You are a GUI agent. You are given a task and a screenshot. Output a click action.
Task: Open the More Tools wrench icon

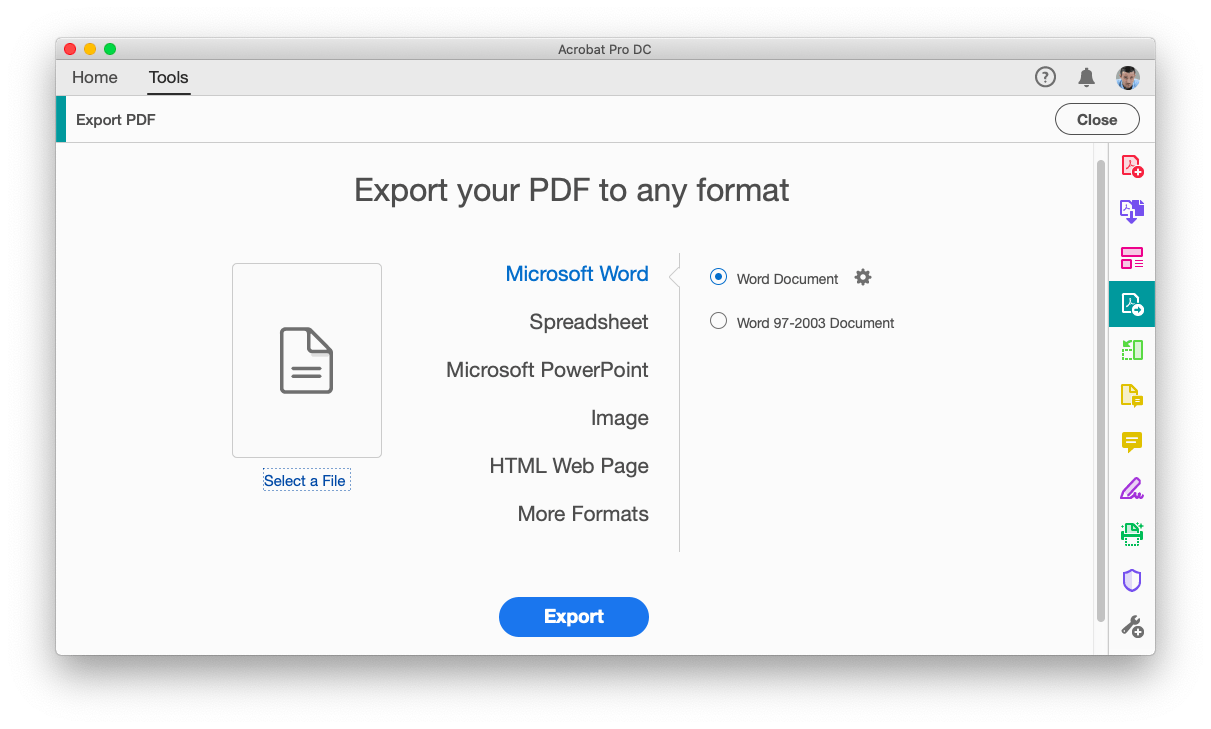coord(1131,626)
